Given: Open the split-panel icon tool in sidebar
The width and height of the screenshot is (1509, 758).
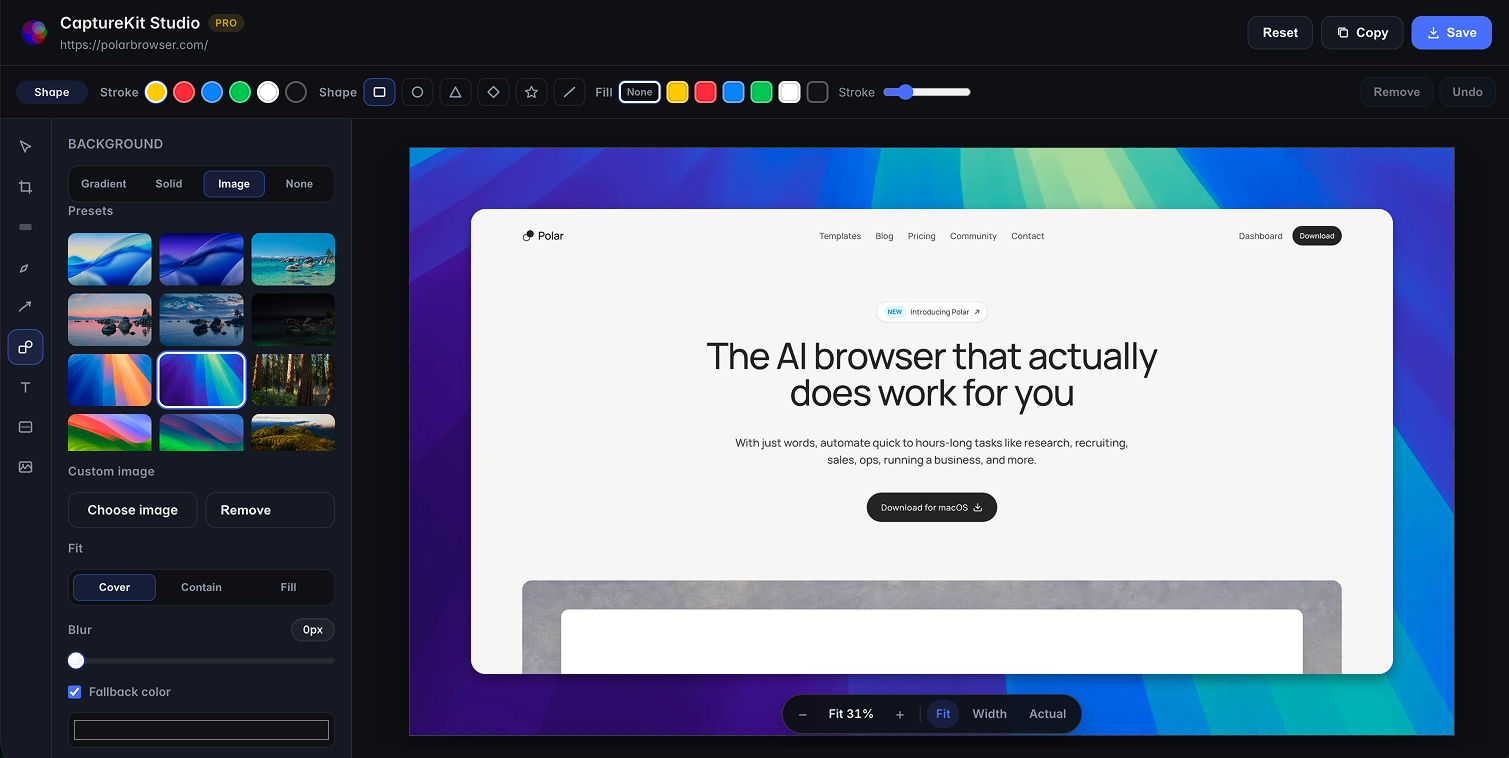Looking at the screenshot, I should (x=26, y=427).
